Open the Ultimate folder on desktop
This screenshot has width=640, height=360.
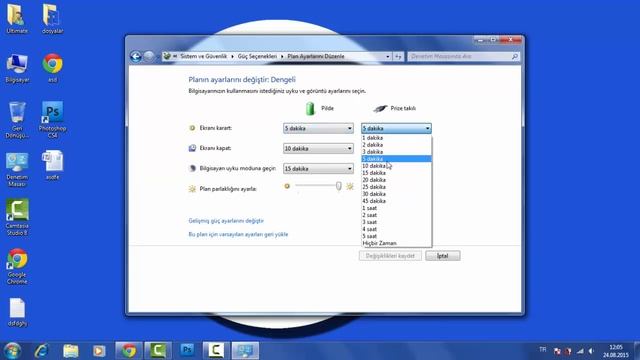[x=16, y=19]
